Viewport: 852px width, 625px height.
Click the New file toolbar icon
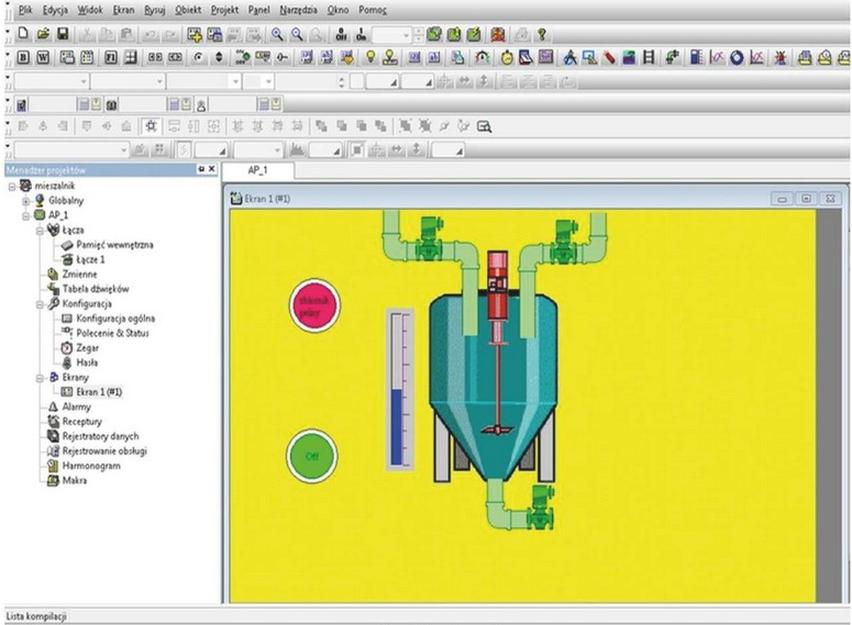pyautogui.click(x=22, y=34)
